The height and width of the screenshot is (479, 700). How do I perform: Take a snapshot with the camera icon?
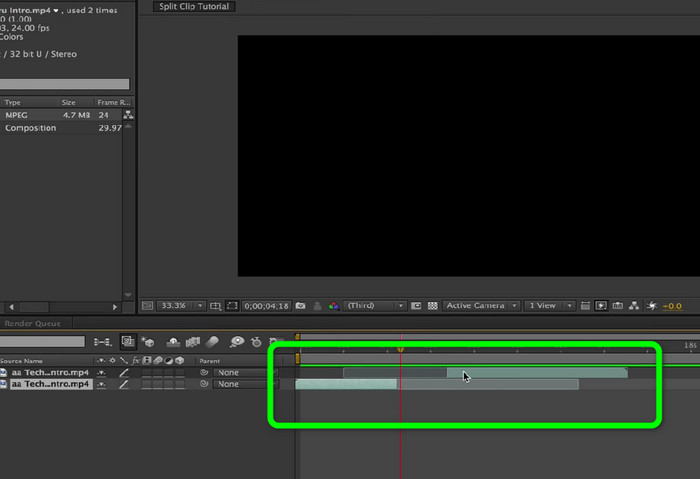[x=300, y=306]
